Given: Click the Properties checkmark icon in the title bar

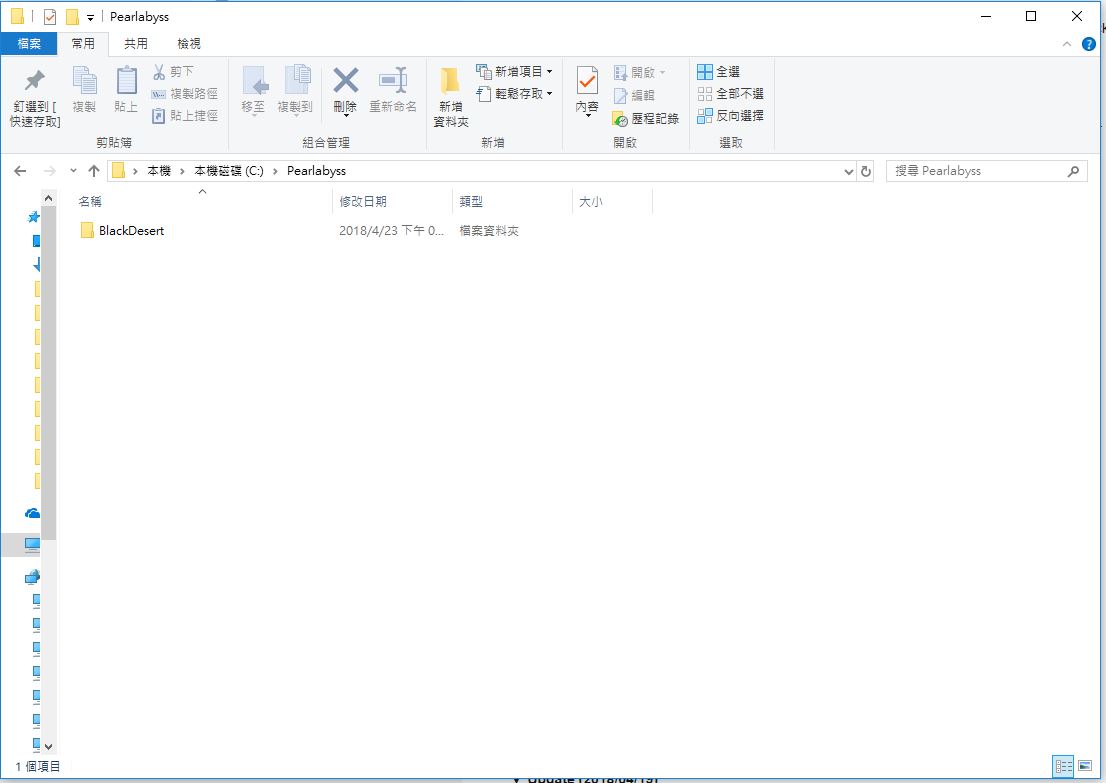Looking at the screenshot, I should tap(49, 16).
